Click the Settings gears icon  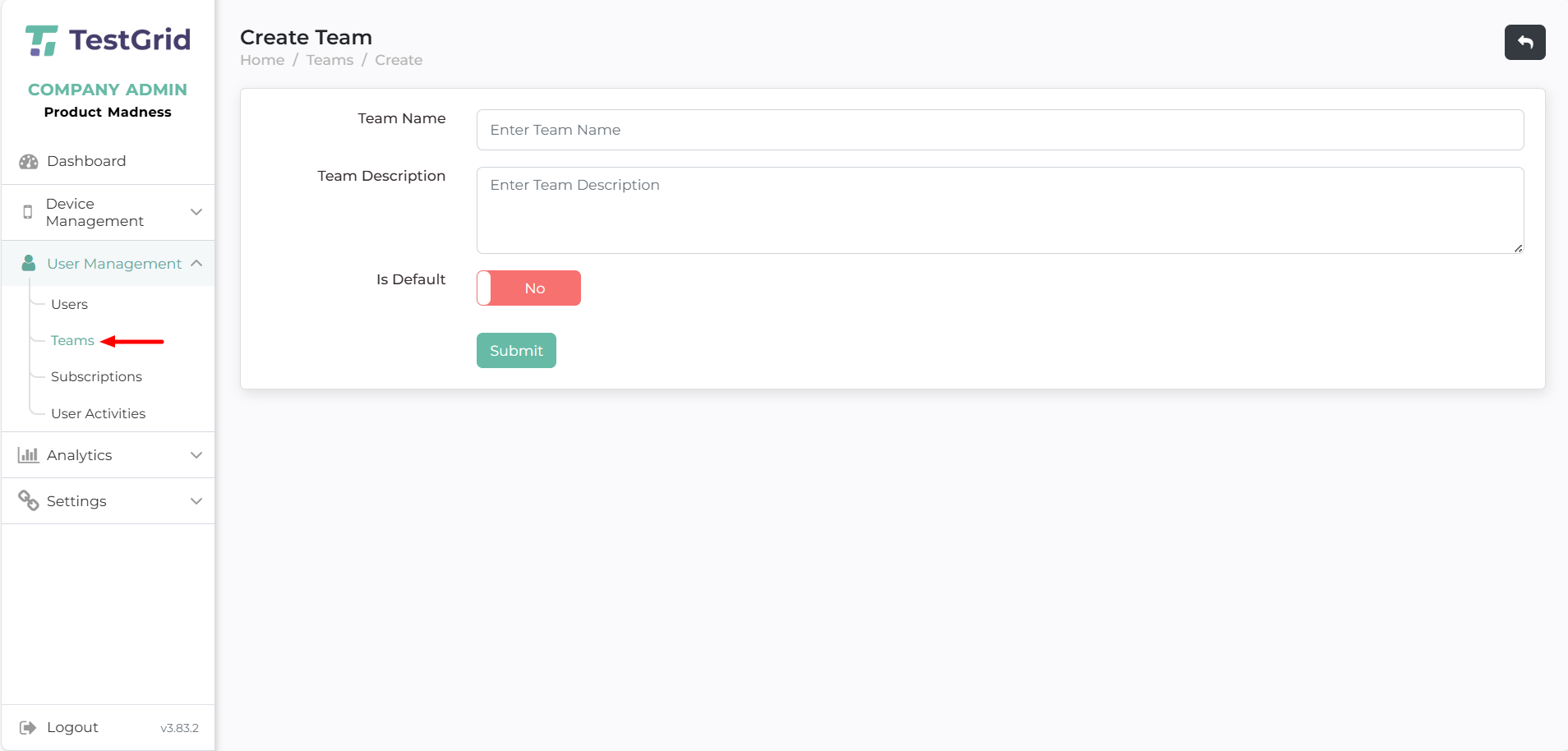29,501
